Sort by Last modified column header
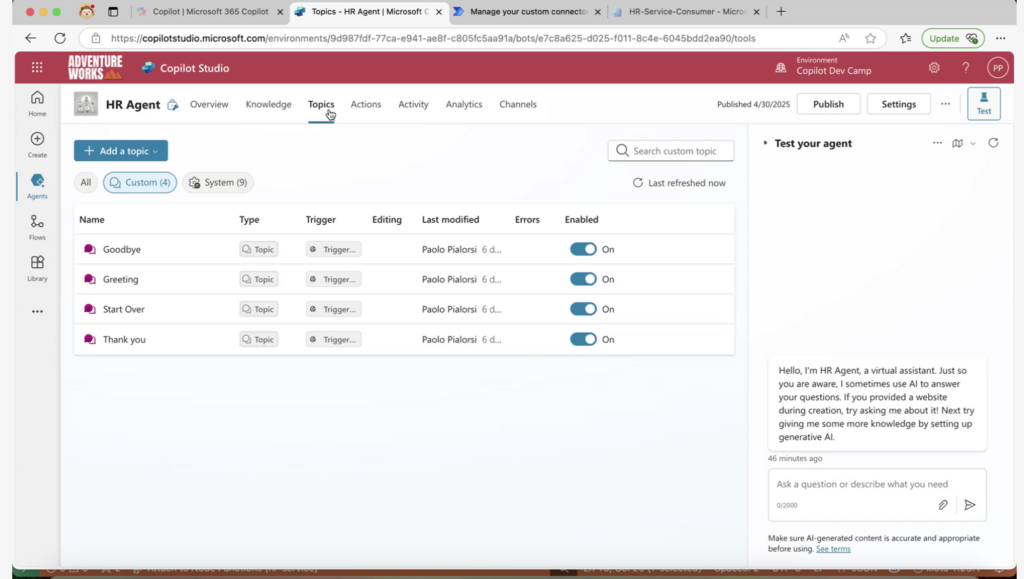1024x579 pixels. click(x=450, y=219)
